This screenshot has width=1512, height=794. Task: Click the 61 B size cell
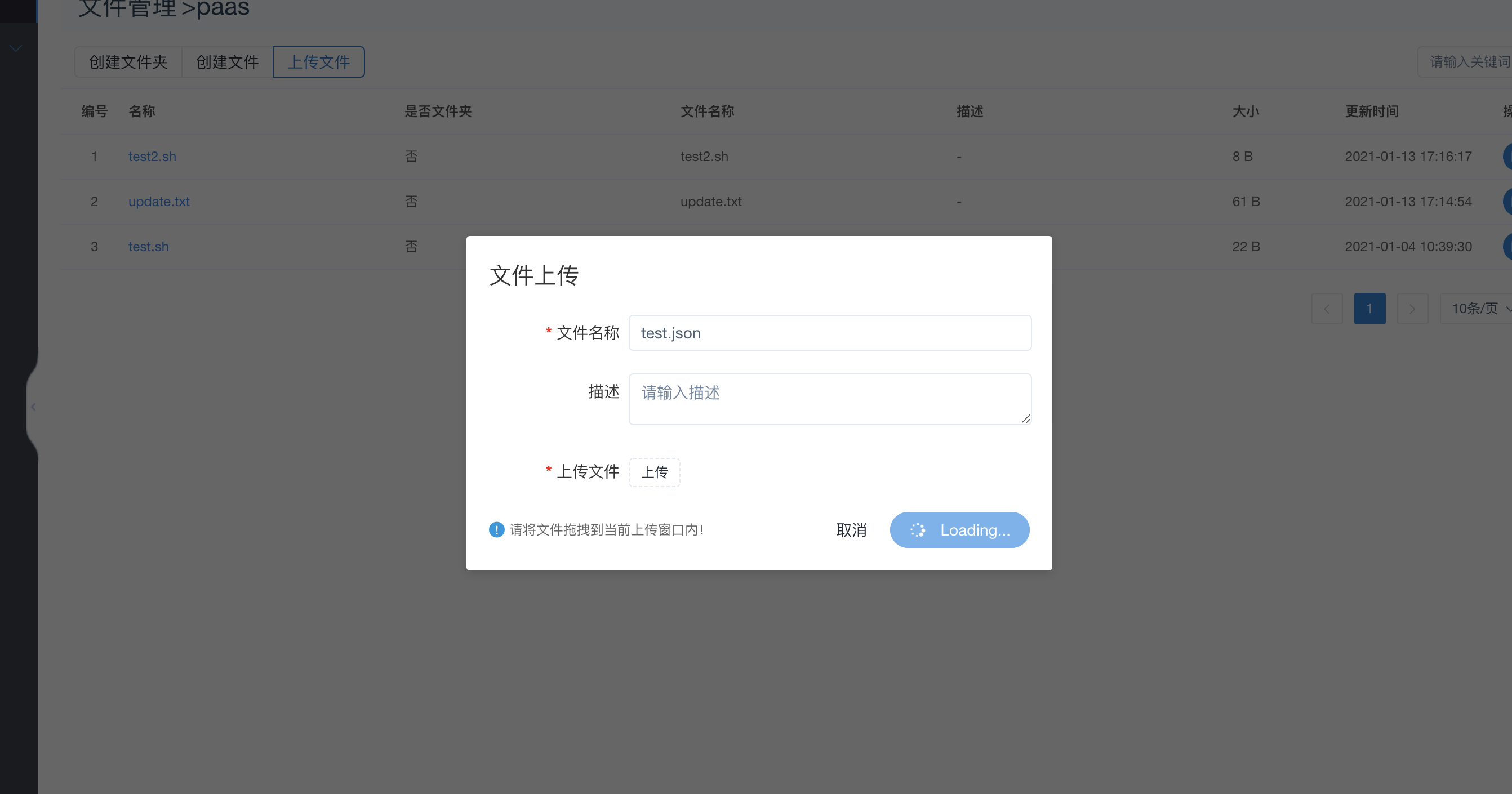pyautogui.click(x=1246, y=201)
